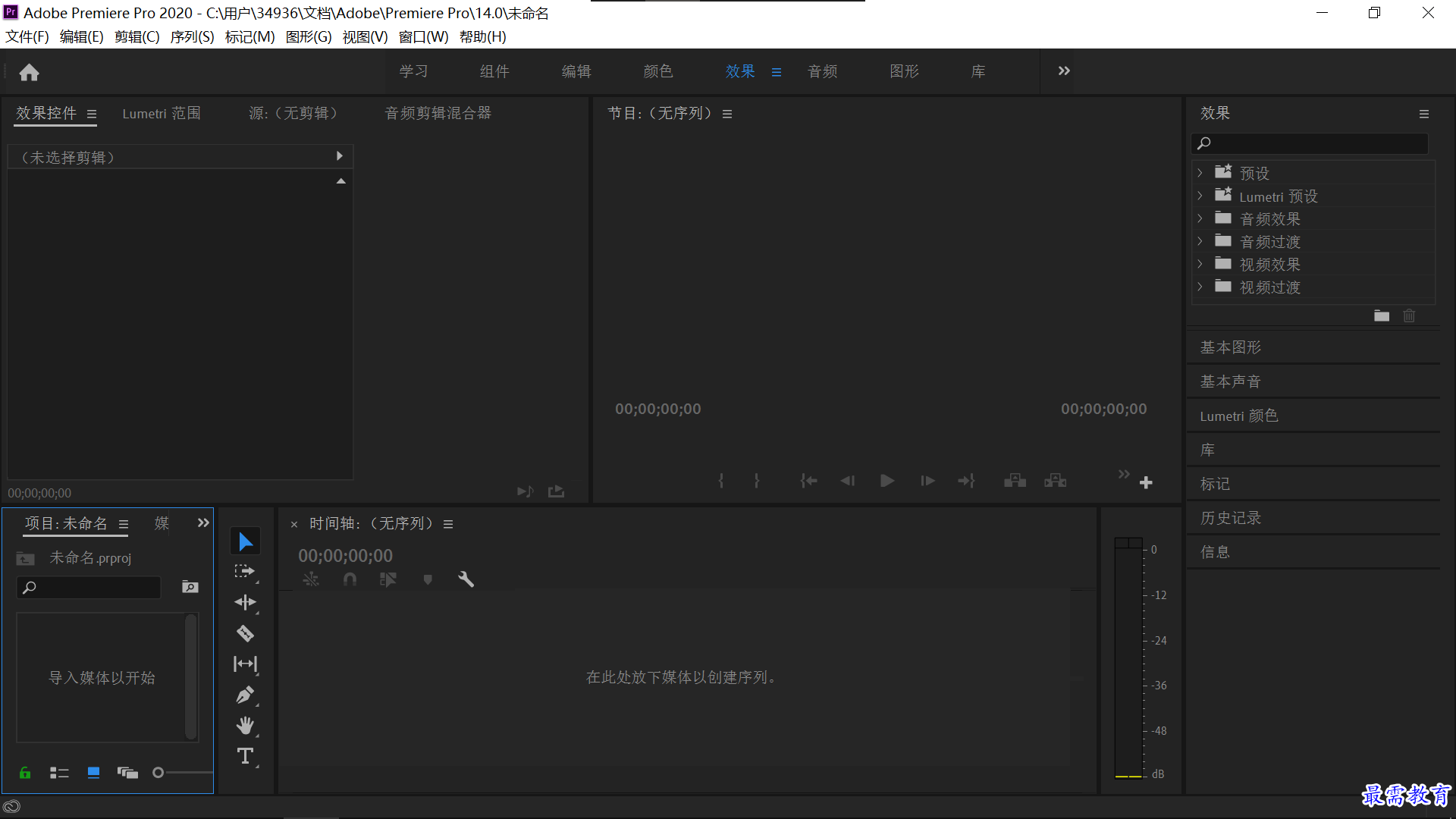Click the Add Marker icon in timeline
1456x819 pixels.
[x=428, y=579]
